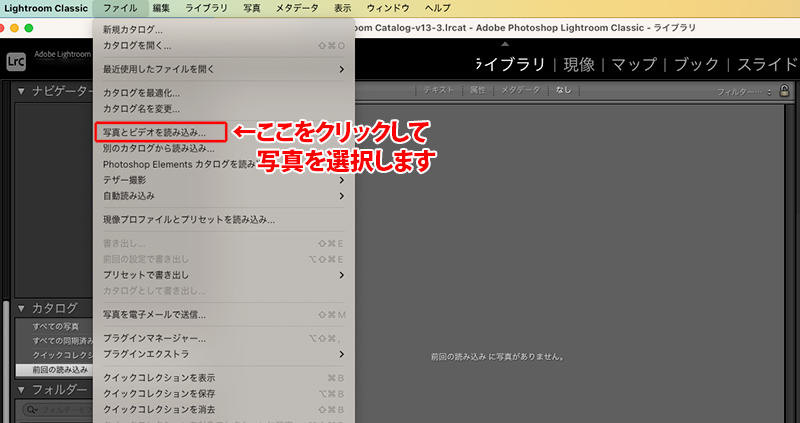
Task: Expand プリセットで書き出し submenu
Action: (x=223, y=275)
